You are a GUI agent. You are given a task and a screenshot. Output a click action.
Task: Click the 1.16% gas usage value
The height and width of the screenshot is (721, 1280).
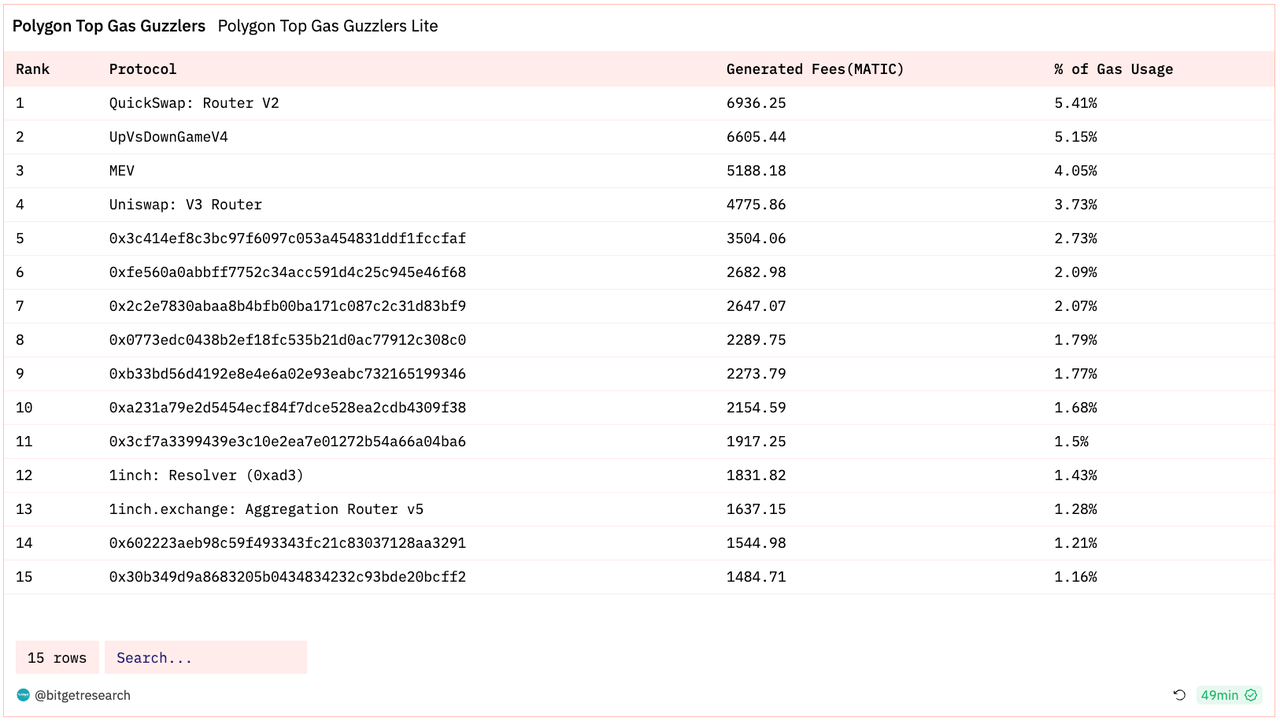[1076, 578]
